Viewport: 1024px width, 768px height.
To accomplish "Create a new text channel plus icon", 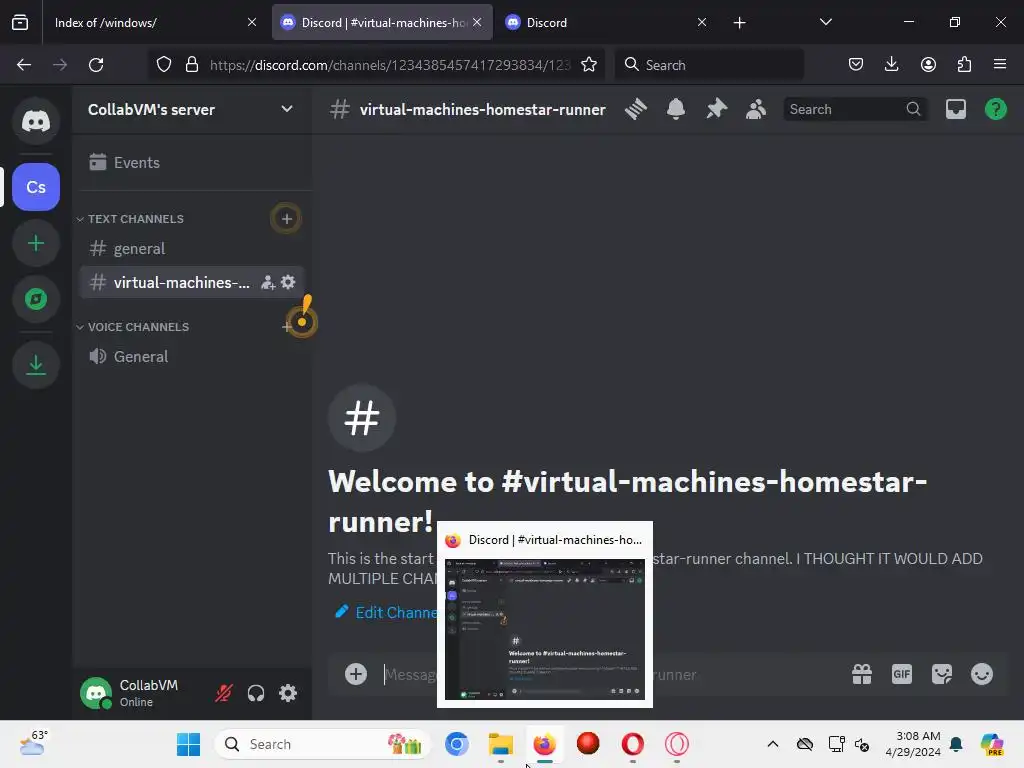I will pyautogui.click(x=287, y=219).
